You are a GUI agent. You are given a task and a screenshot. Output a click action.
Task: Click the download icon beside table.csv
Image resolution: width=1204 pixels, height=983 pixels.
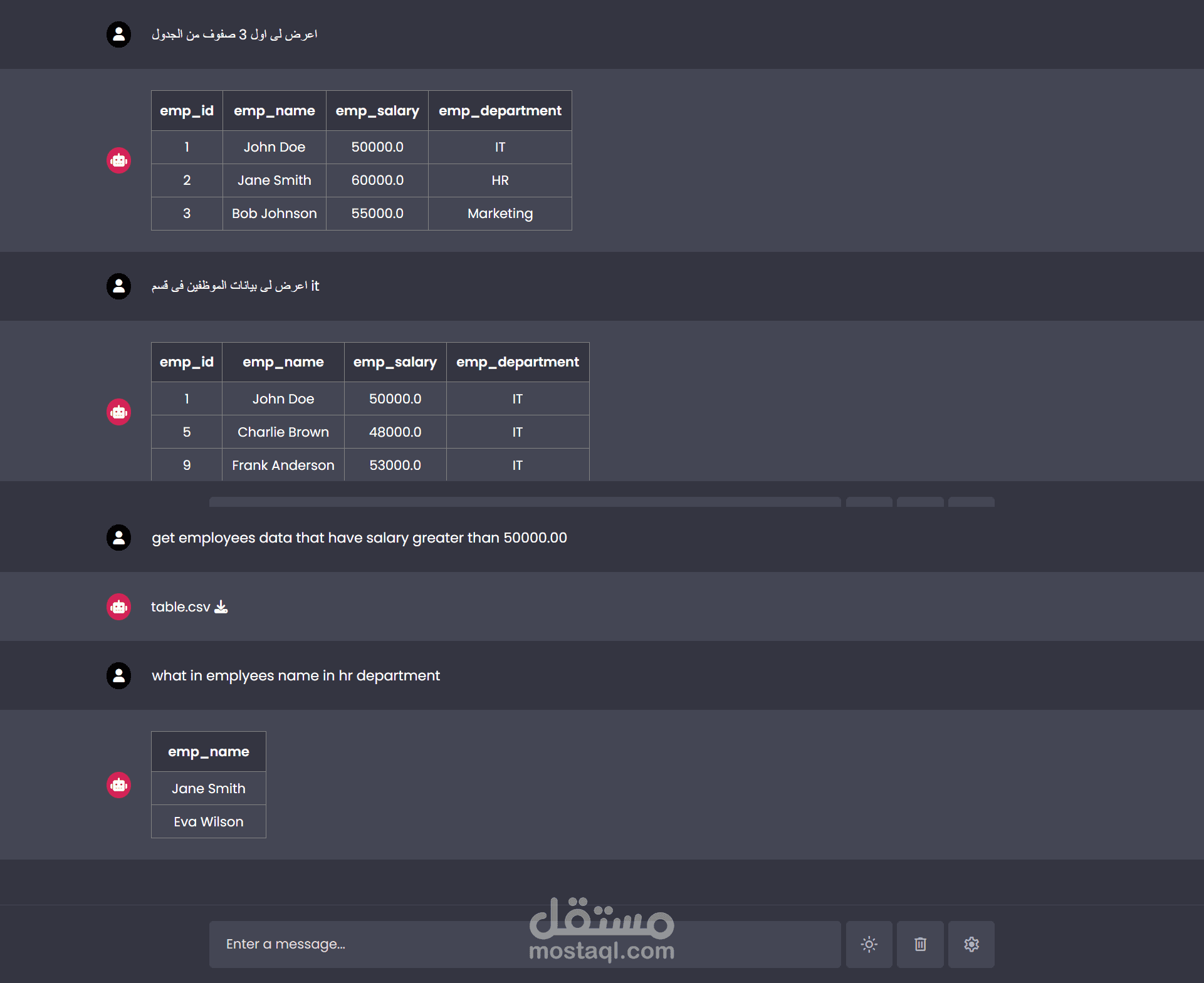tap(221, 606)
